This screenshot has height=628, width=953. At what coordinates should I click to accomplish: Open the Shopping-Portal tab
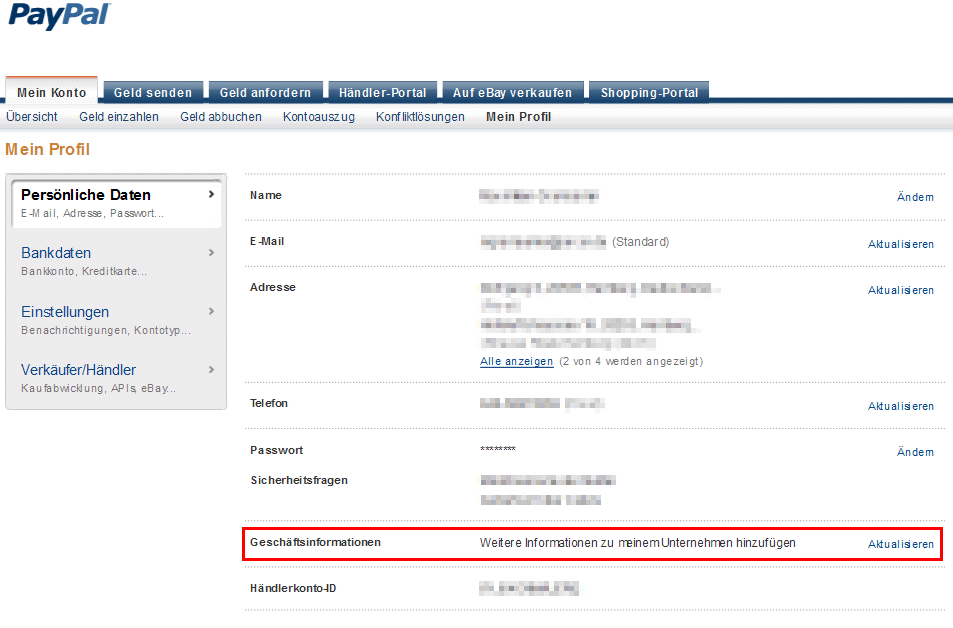649,92
